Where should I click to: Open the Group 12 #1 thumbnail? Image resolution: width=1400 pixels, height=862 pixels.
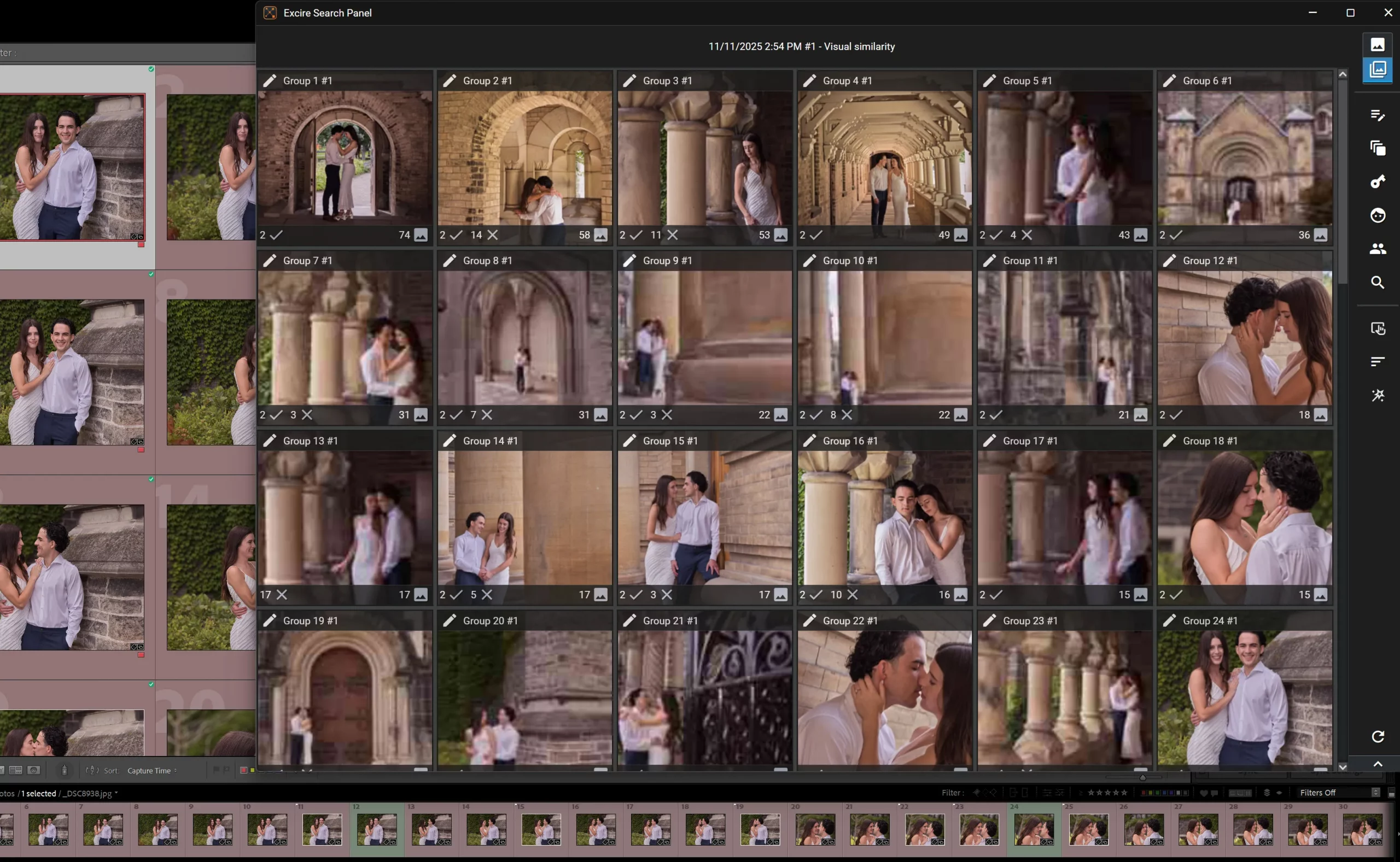(1244, 337)
